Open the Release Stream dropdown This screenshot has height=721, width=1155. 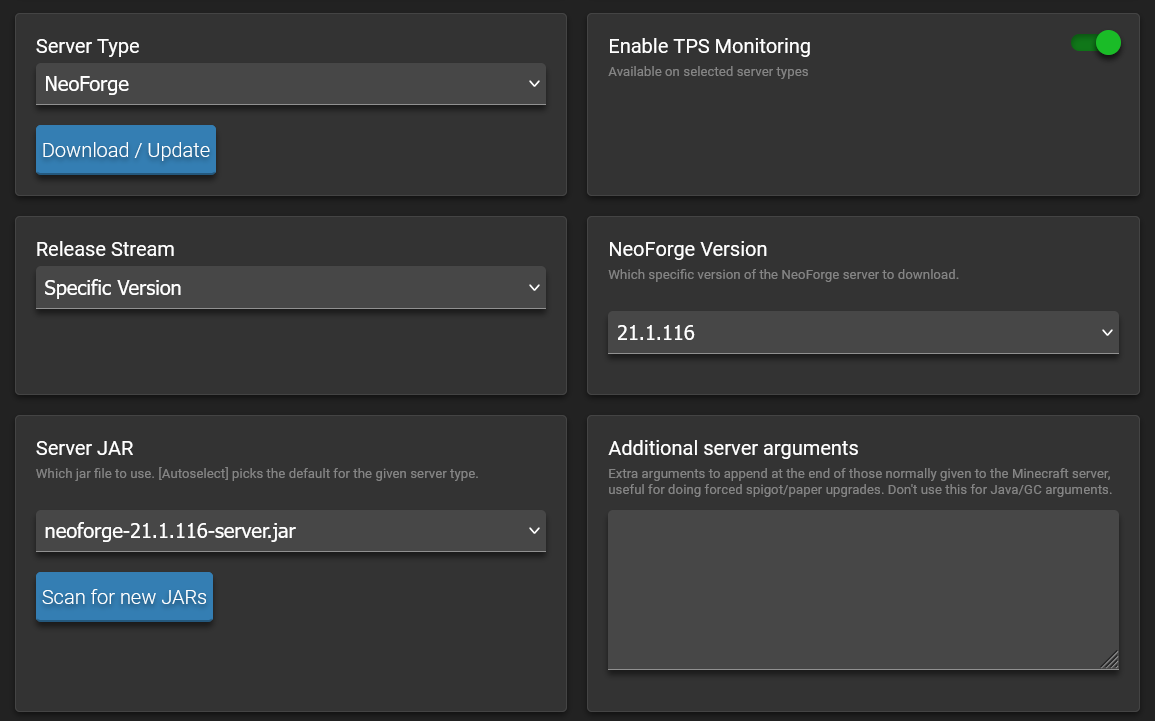point(291,288)
